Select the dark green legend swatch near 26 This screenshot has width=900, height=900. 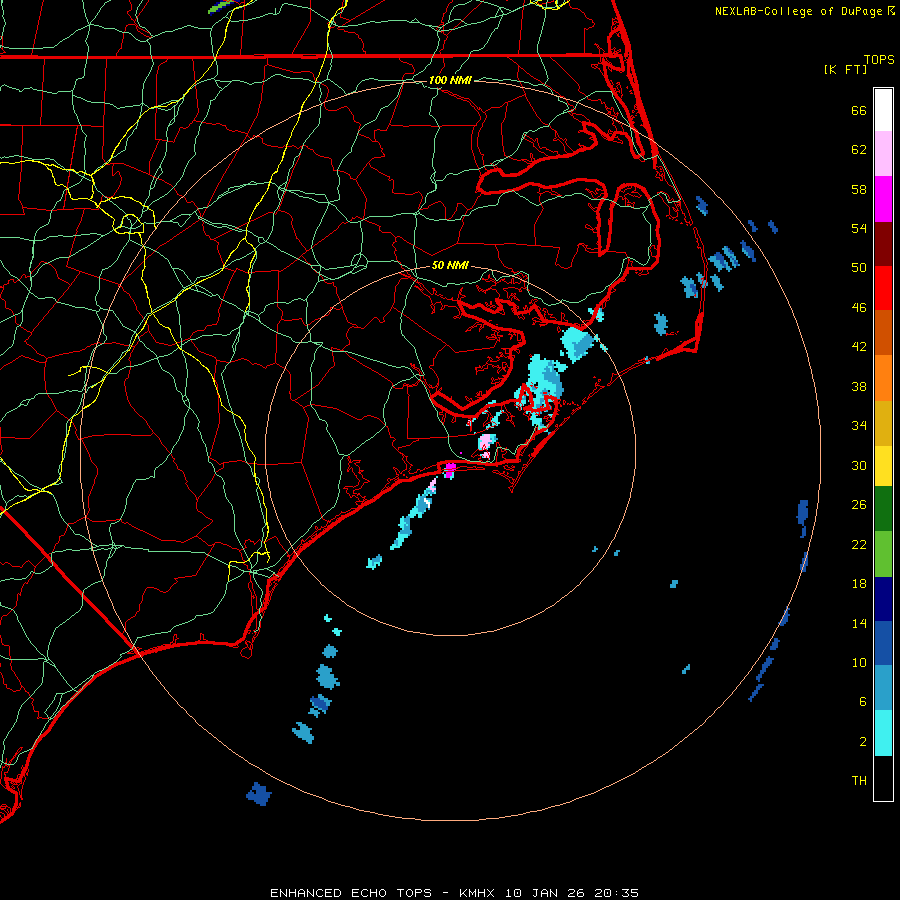(x=883, y=509)
